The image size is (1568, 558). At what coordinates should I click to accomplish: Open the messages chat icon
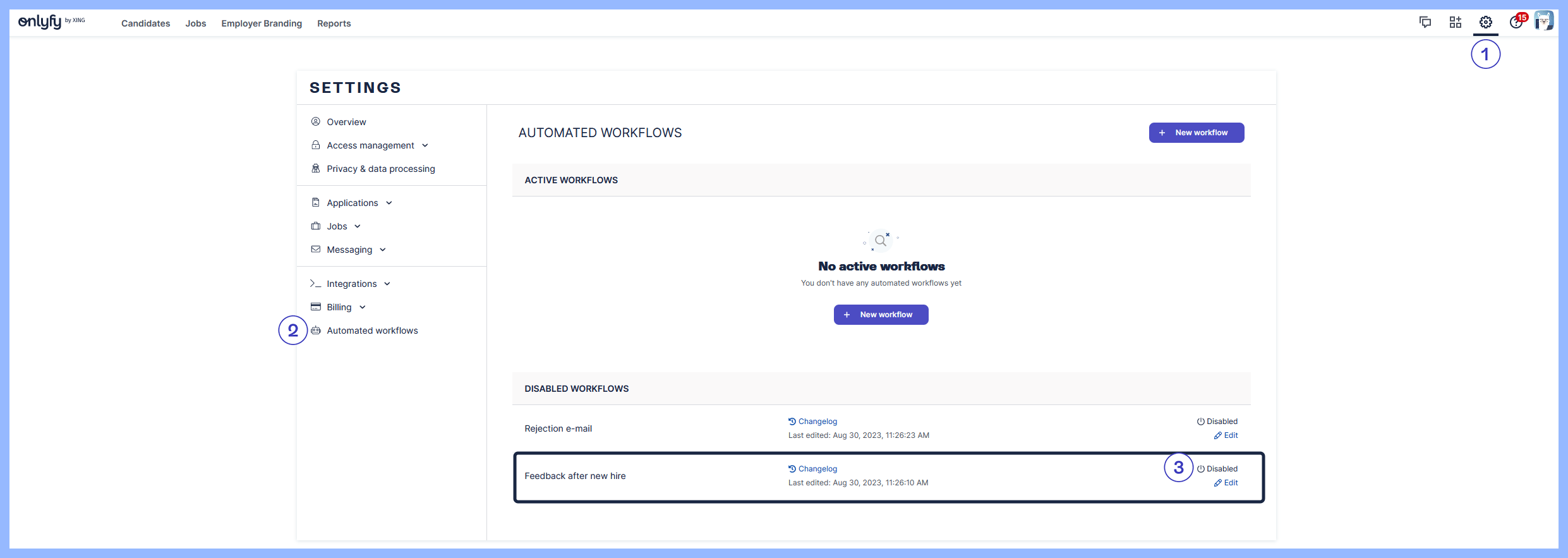1425,22
